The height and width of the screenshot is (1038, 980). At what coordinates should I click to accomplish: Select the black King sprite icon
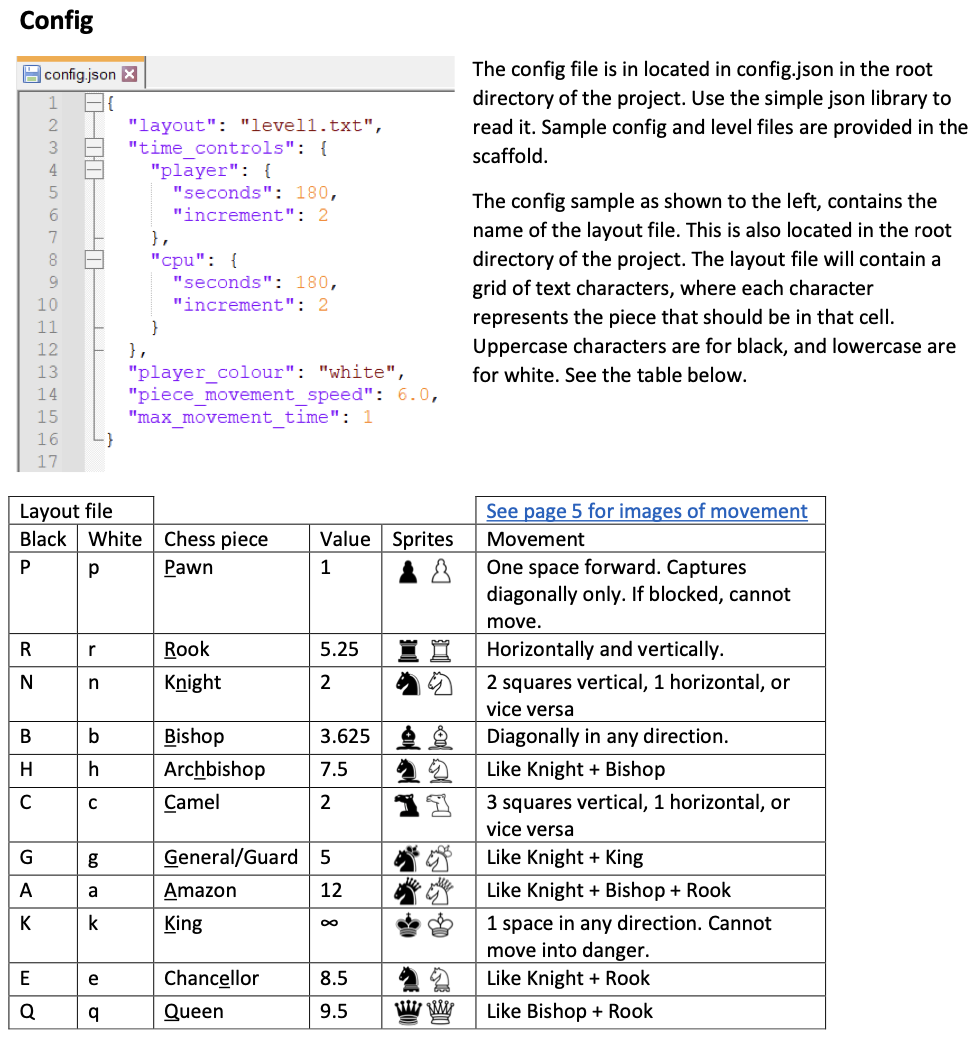click(x=410, y=924)
